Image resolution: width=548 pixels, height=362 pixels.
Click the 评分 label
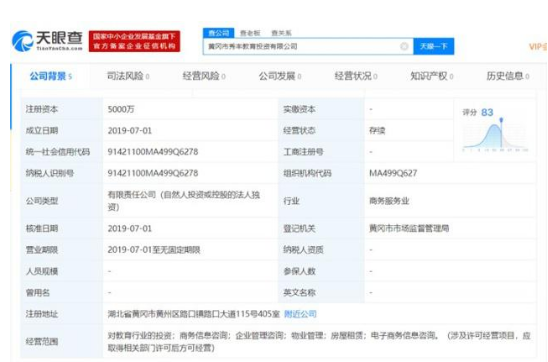(x=470, y=112)
